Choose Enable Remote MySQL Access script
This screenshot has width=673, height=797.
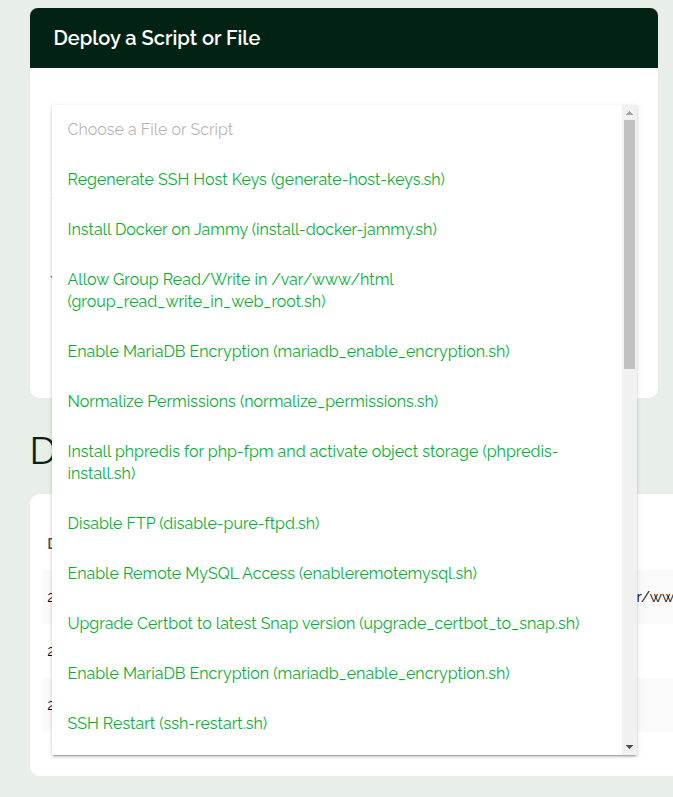(x=272, y=573)
